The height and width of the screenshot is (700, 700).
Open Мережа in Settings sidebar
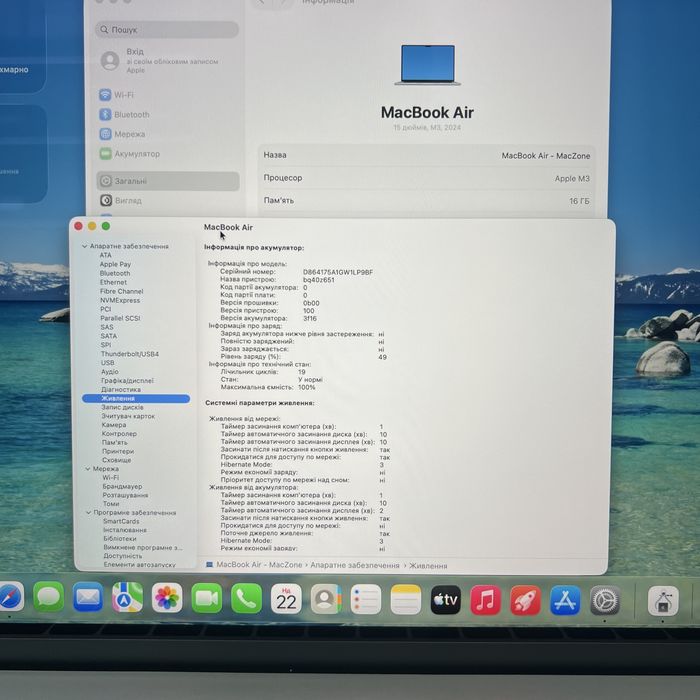[x=122, y=134]
